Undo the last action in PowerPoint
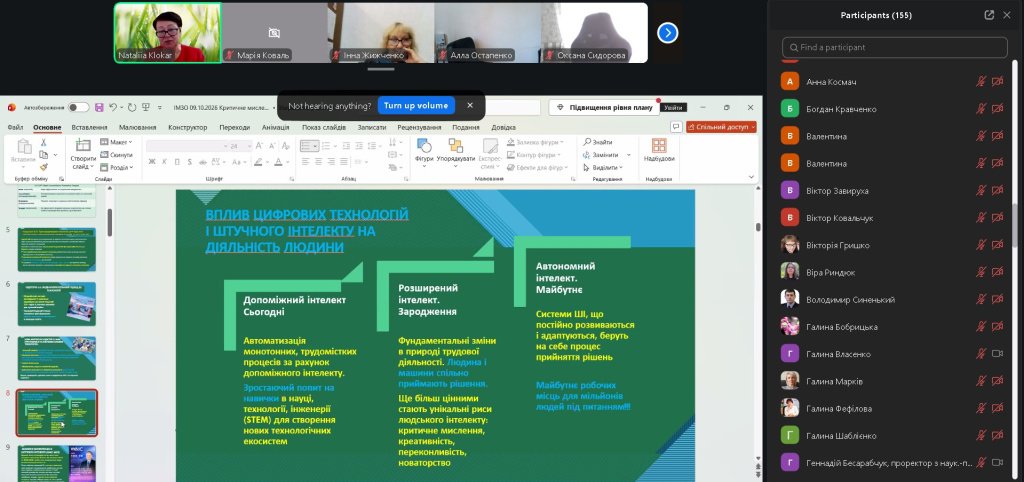 (113, 107)
